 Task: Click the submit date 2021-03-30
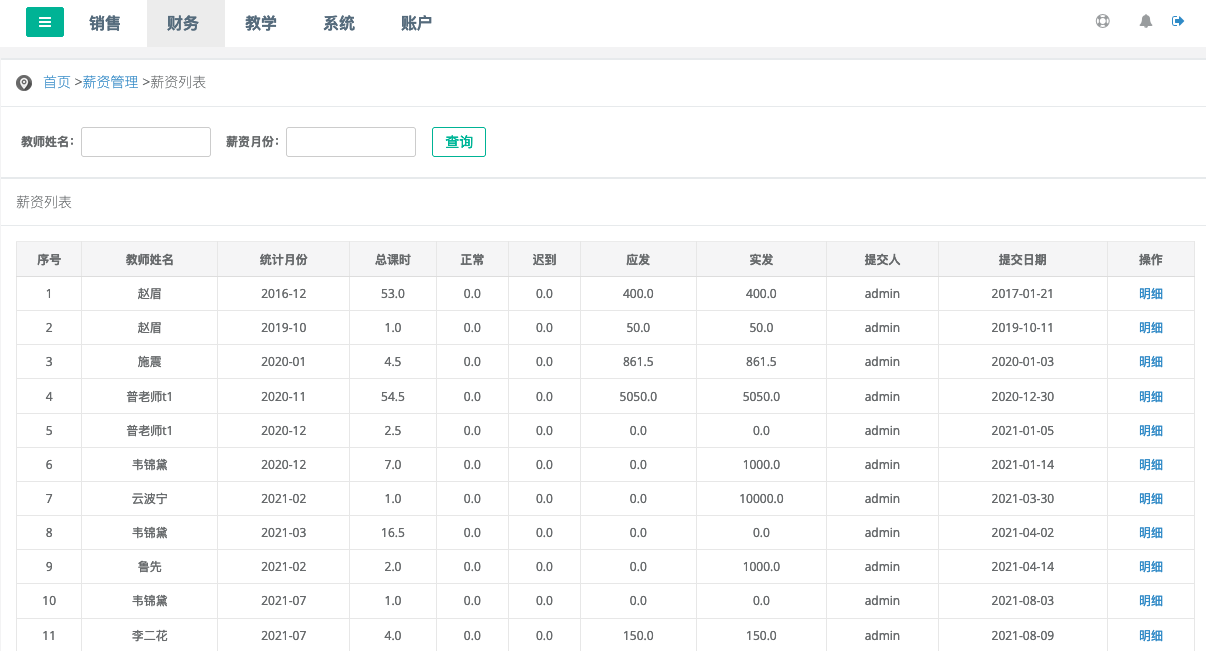1023,498
